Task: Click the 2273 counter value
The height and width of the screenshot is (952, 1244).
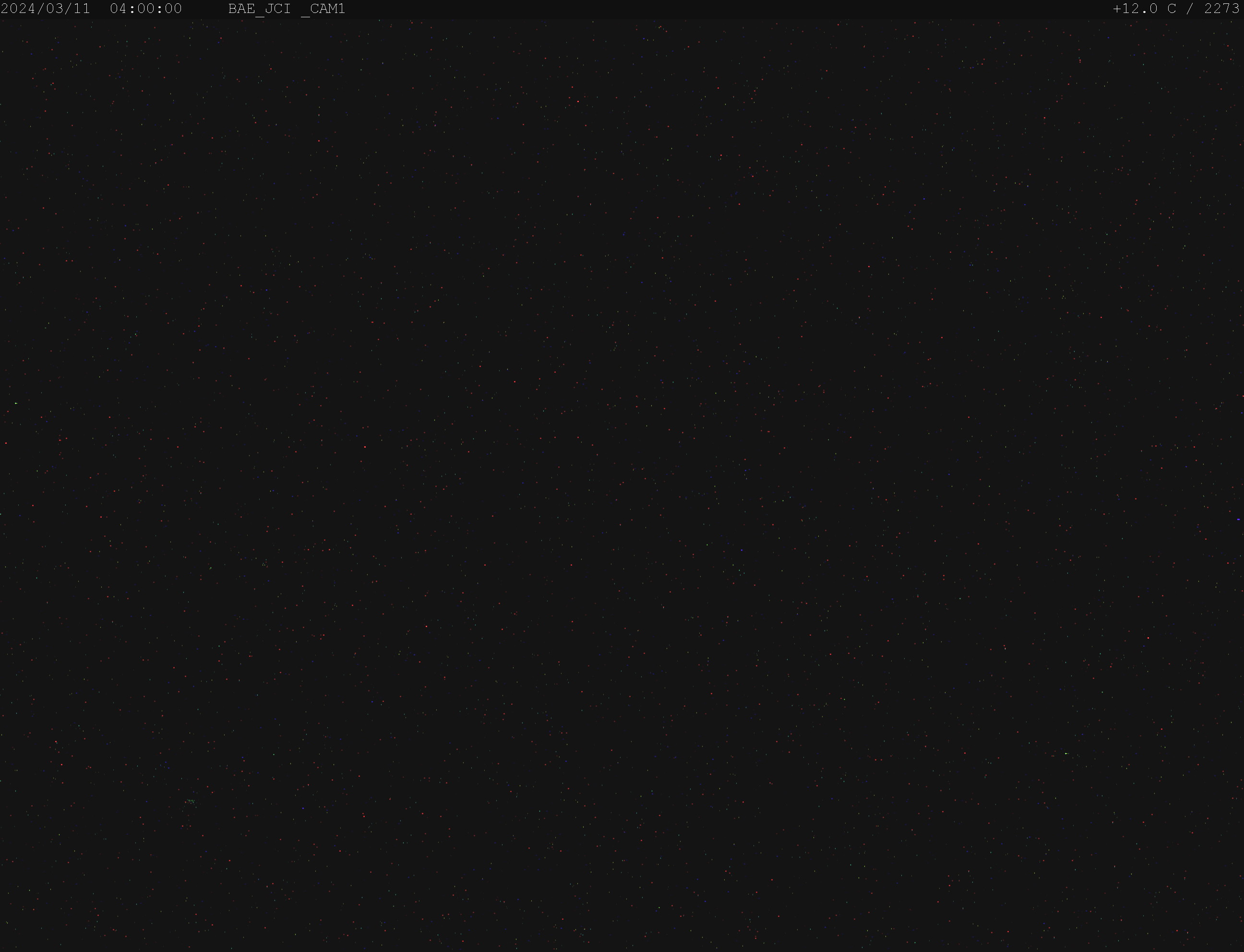Action: coord(1221,9)
